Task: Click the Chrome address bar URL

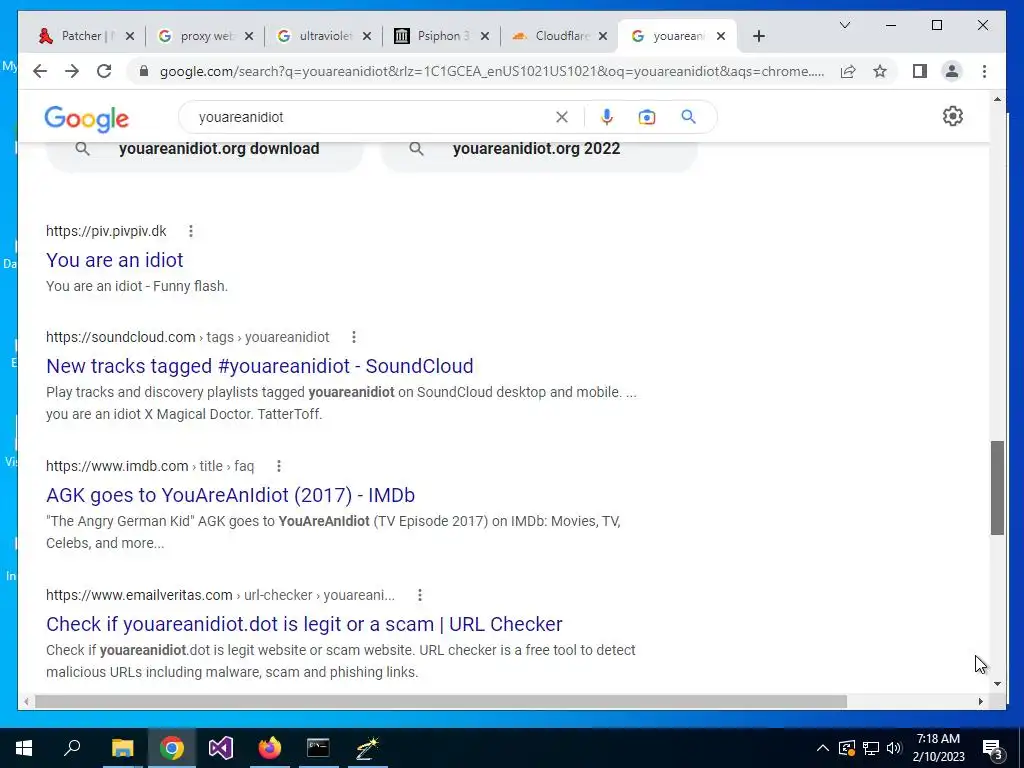Action: click(492, 71)
